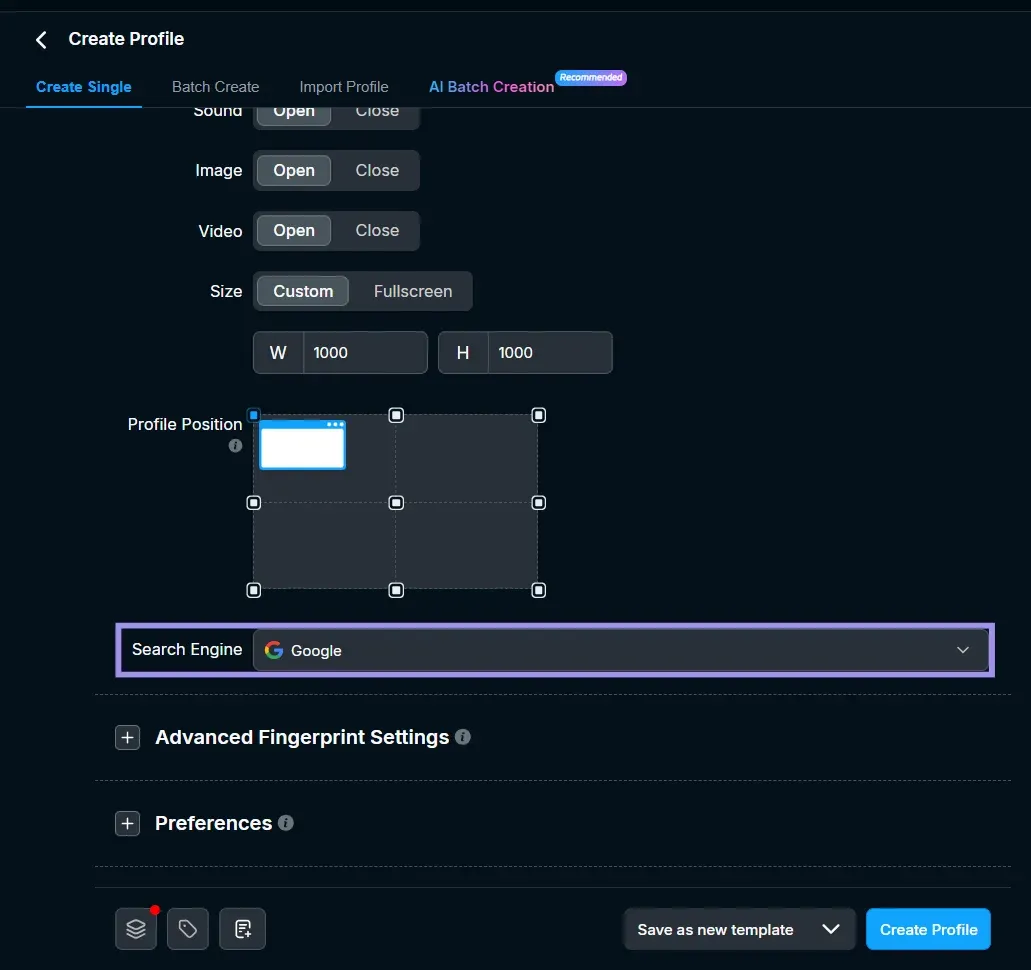
Task: Open the Search Engine Google dropdown
Action: (621, 650)
